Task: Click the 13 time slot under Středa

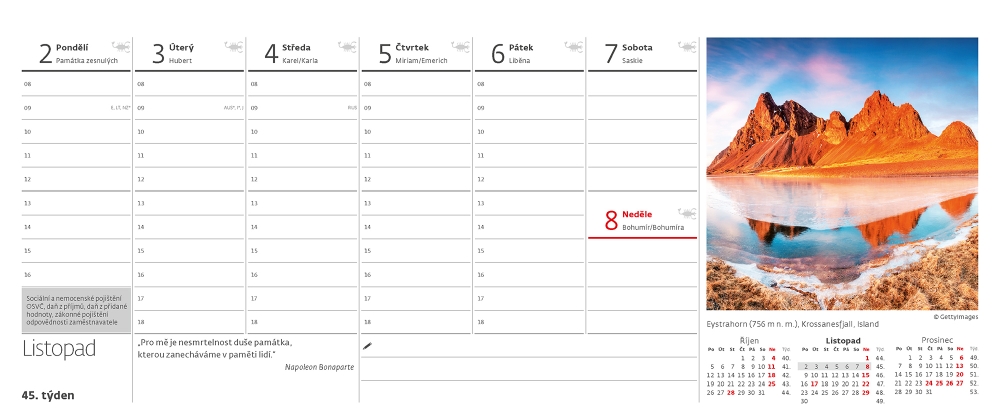Action: click(303, 203)
